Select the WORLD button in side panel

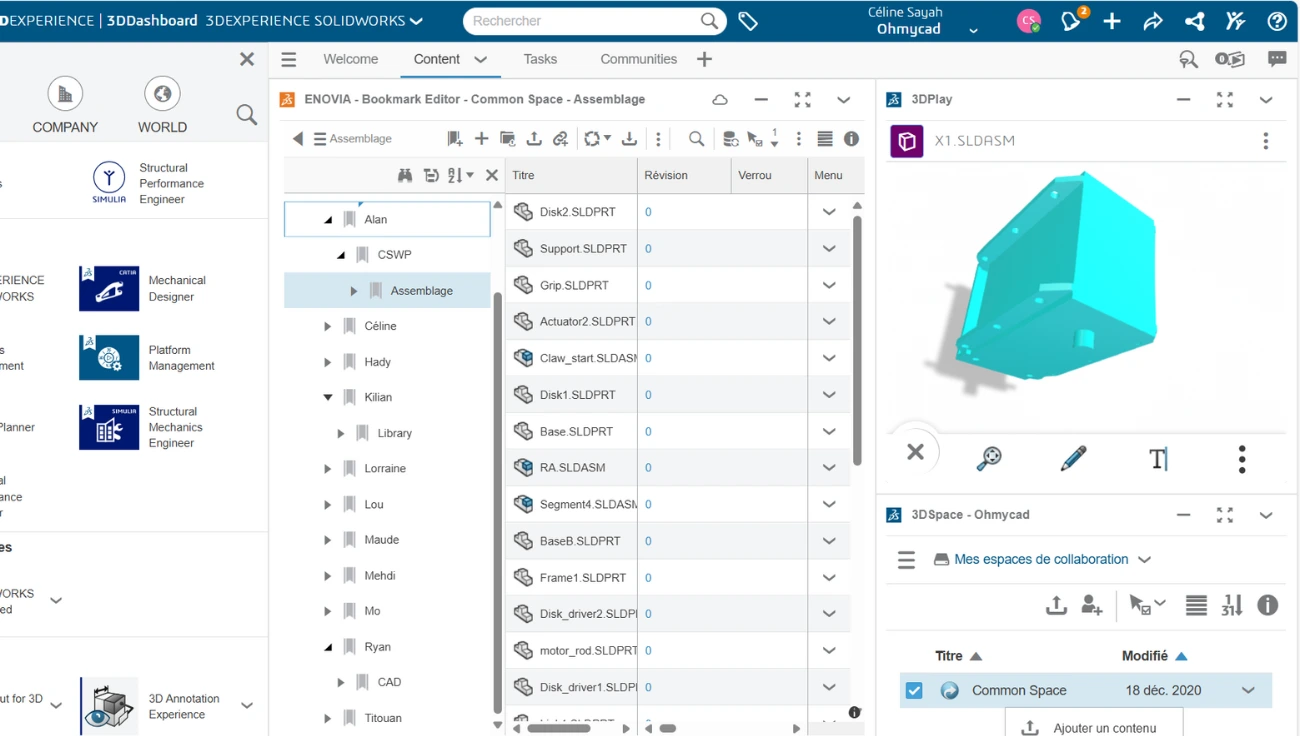coord(162,105)
